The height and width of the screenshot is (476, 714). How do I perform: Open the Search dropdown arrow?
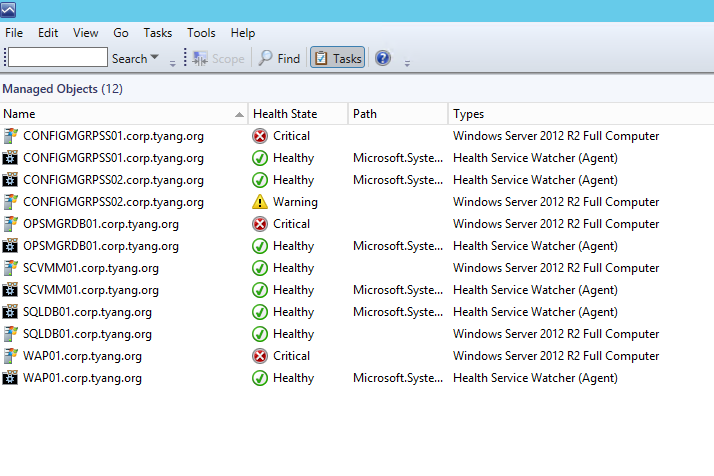click(x=154, y=57)
